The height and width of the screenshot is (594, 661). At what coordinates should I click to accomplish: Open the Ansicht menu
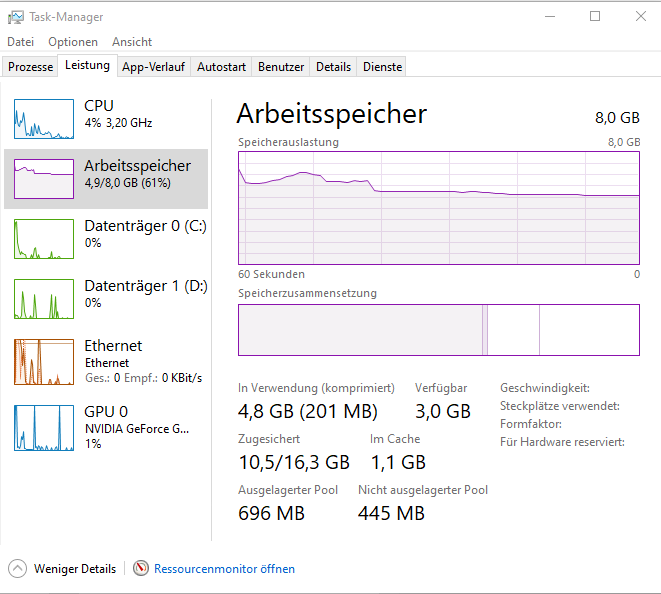(x=132, y=42)
